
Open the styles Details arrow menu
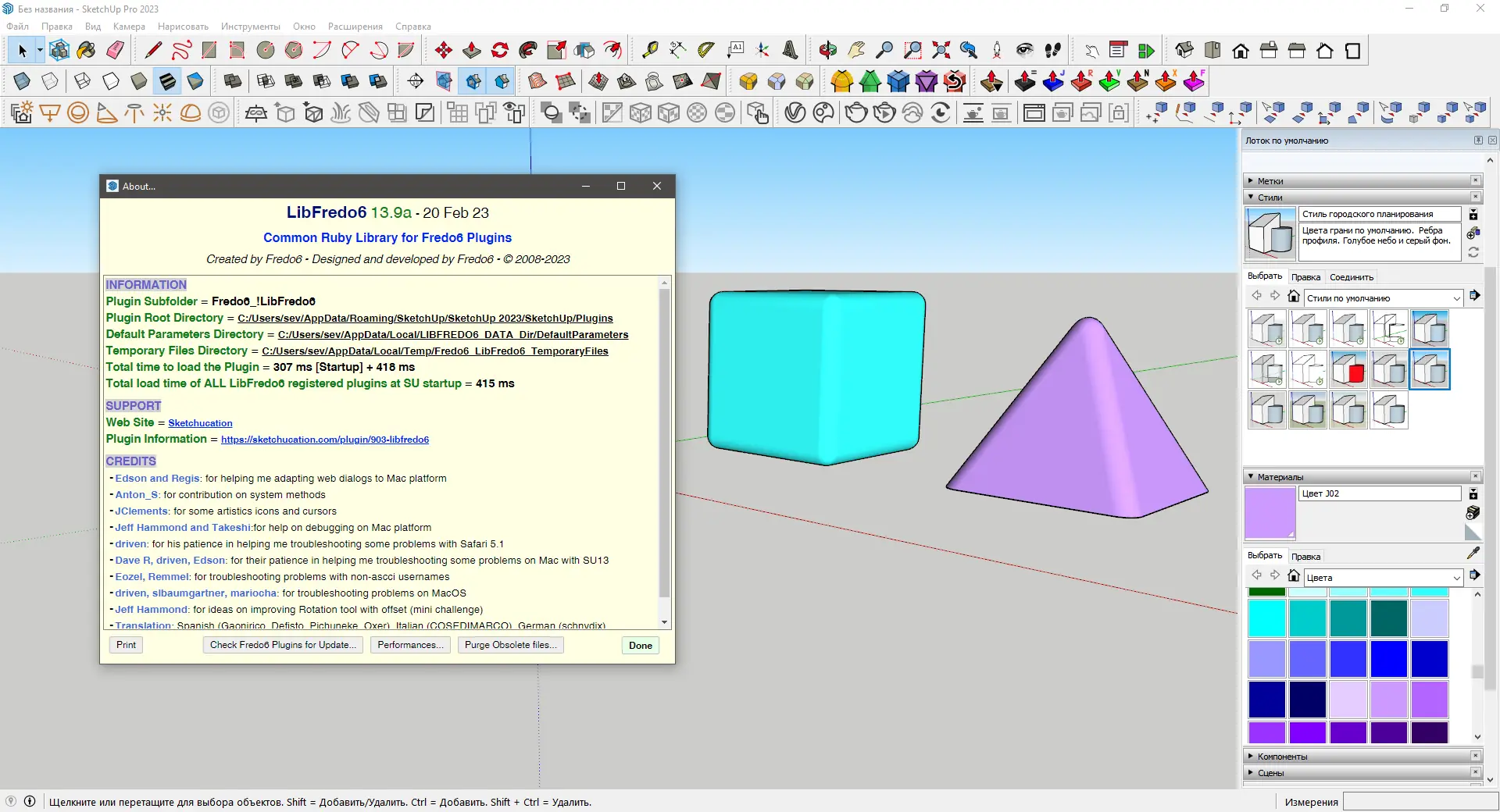1474,296
